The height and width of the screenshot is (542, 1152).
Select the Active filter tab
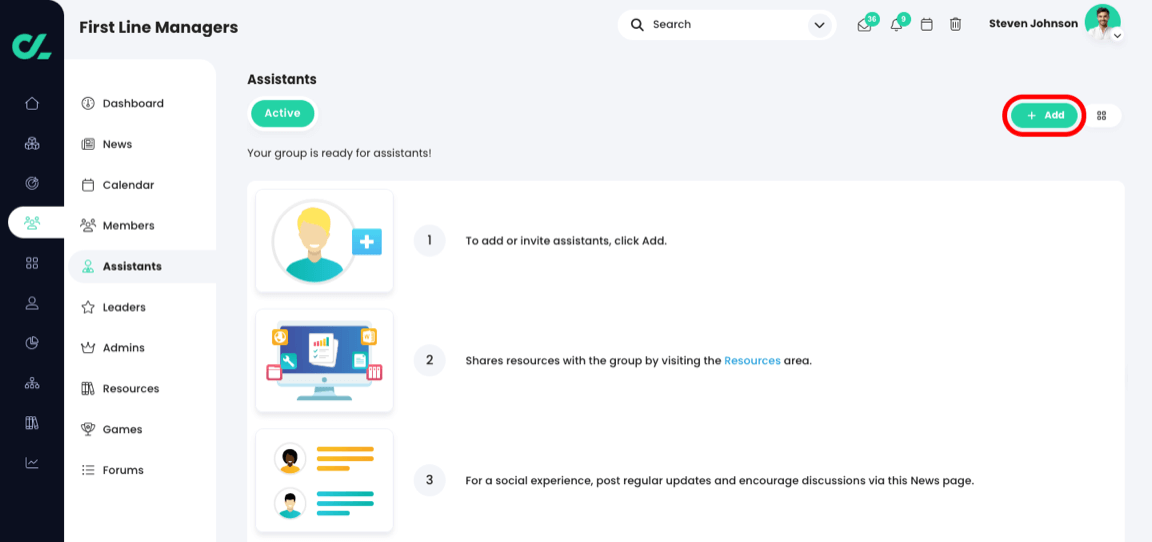(283, 113)
